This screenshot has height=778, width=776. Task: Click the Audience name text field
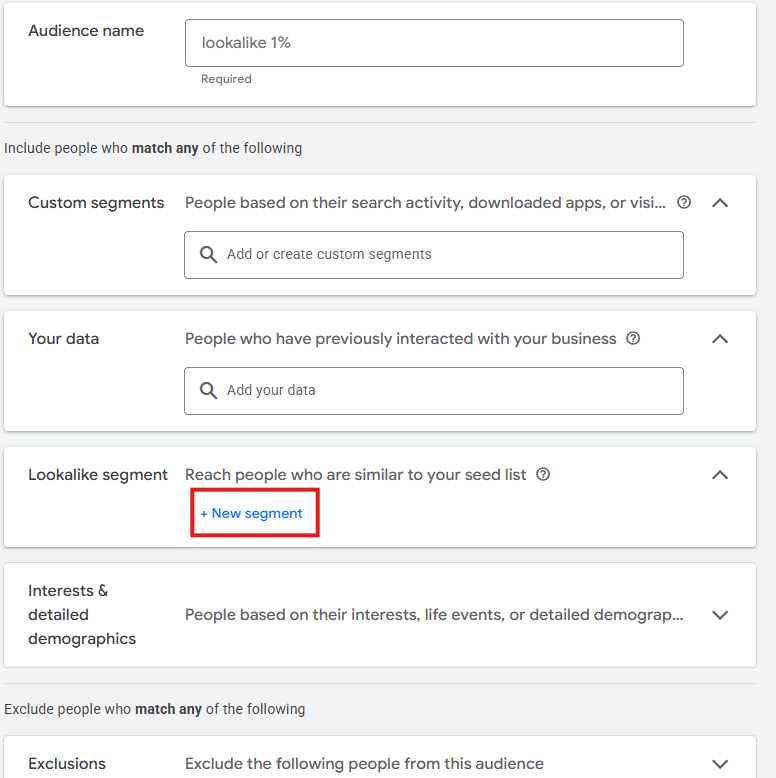click(x=434, y=43)
